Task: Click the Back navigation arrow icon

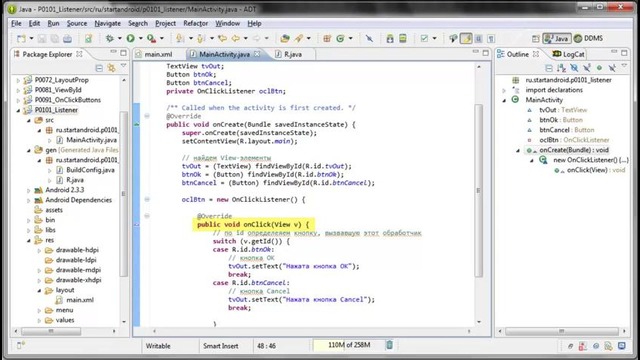Action: tap(236, 38)
